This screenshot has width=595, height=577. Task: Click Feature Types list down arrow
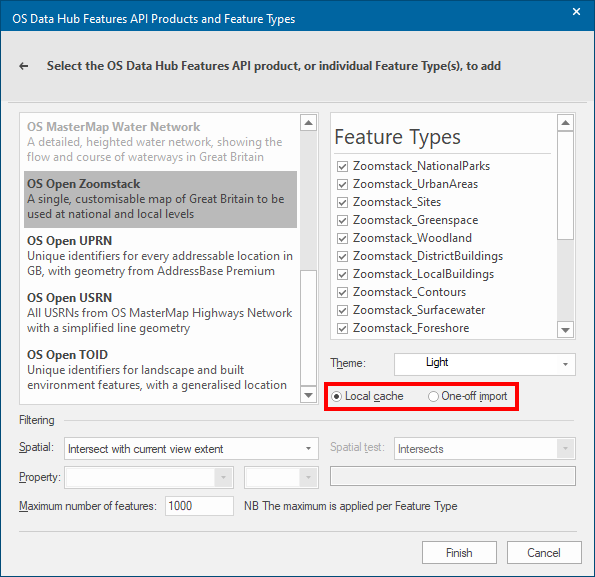[x=565, y=330]
